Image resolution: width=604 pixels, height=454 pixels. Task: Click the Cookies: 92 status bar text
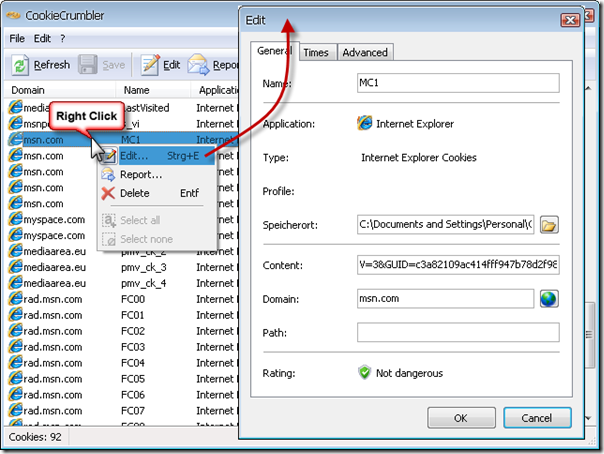35,437
